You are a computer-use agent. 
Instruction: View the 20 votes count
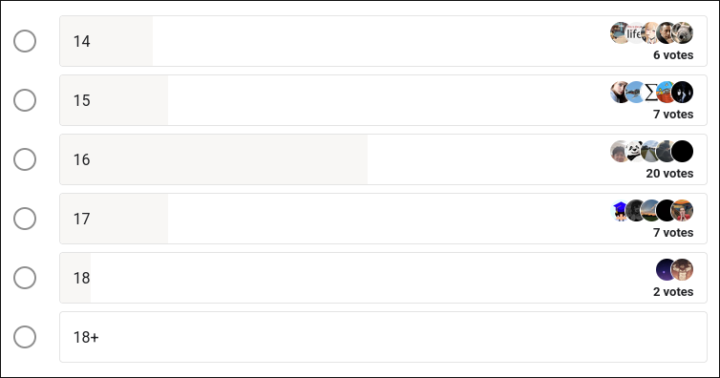click(x=669, y=174)
